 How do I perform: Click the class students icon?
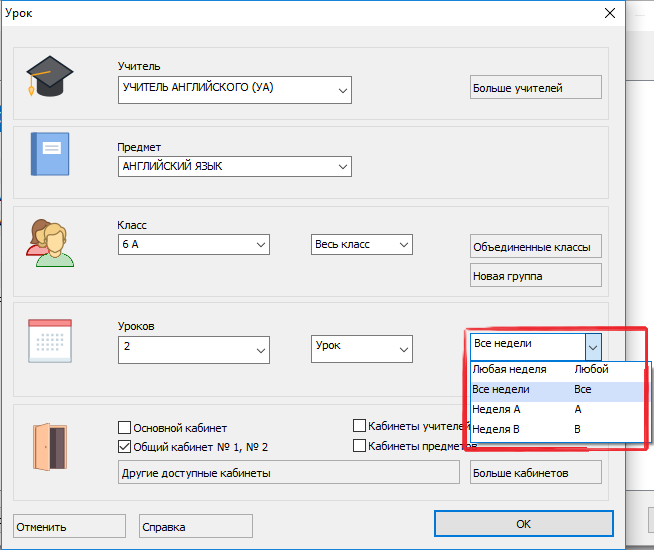49,241
